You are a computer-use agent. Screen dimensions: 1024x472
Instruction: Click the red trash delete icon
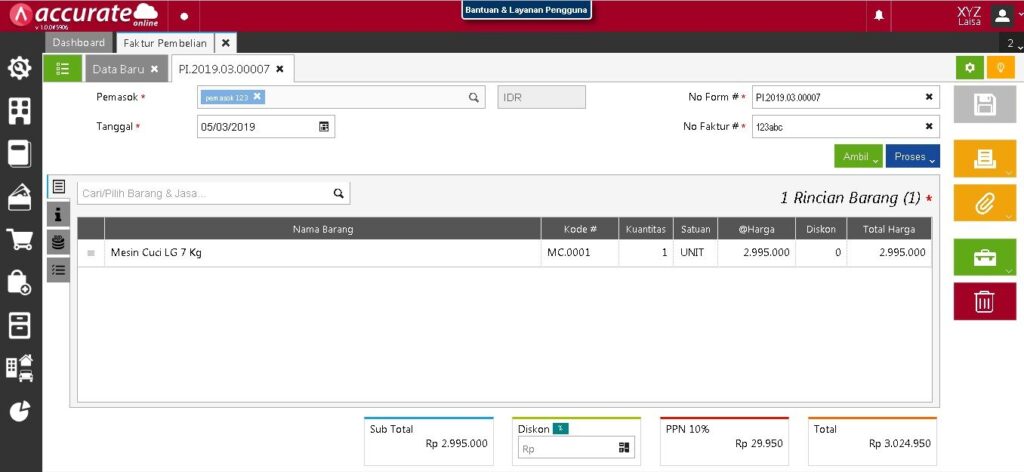tap(984, 301)
